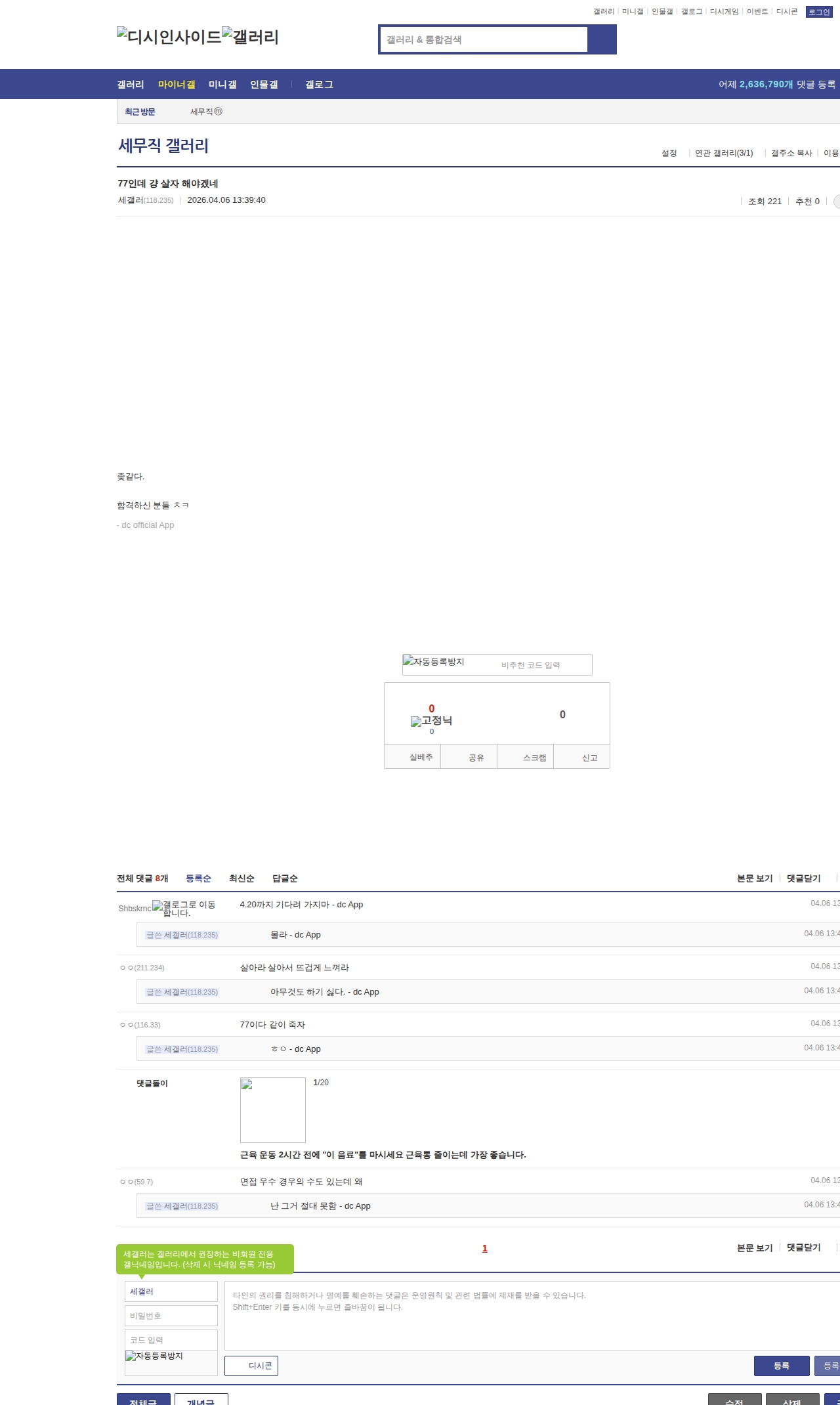Click comment "살아라 살아서 뜨겁게 느껴라"
The width and height of the screenshot is (840, 1405).
click(x=295, y=968)
